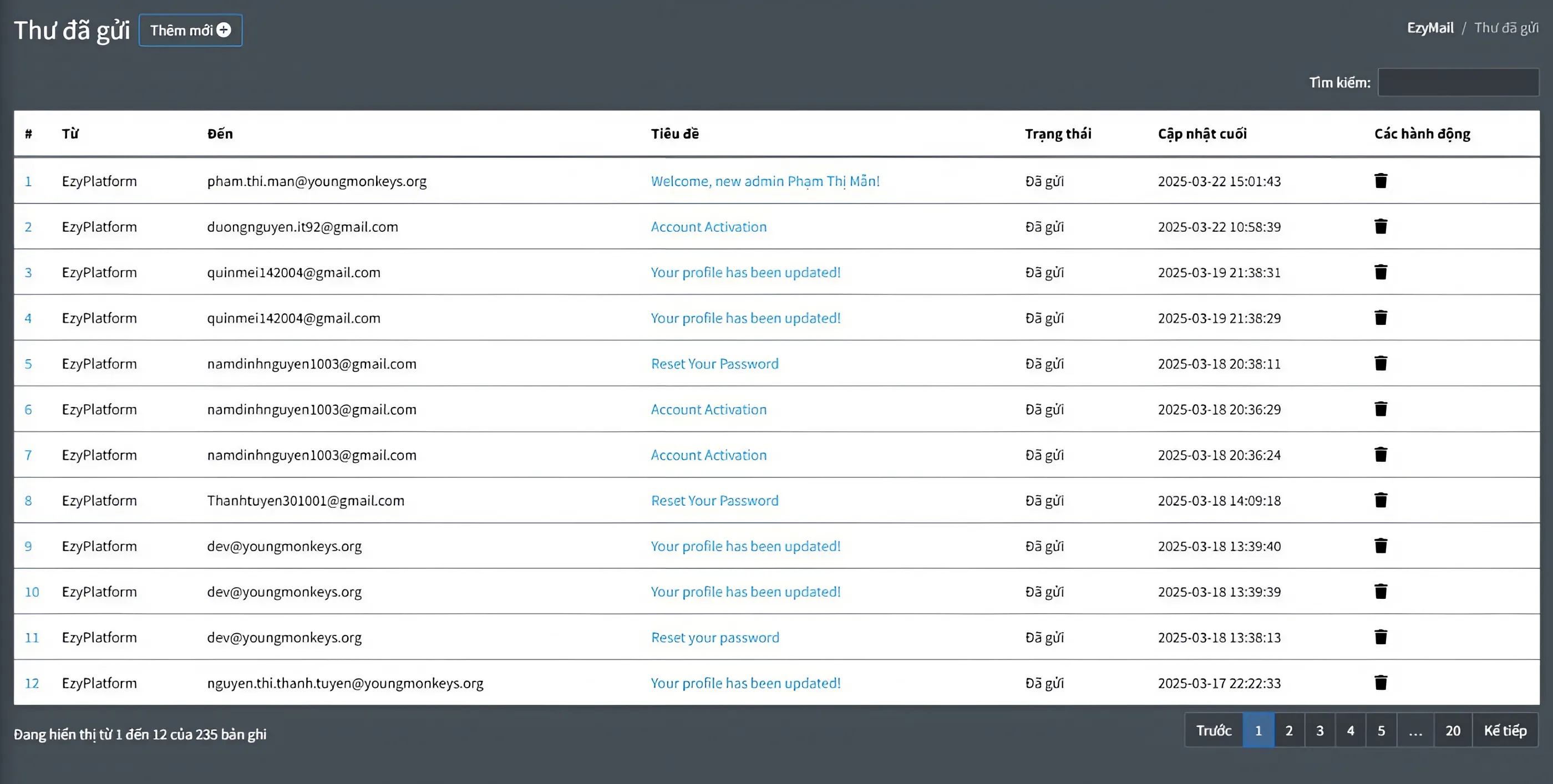Image resolution: width=1553 pixels, height=784 pixels.
Task: Sort table by Tiêu đề column
Action: (x=674, y=134)
